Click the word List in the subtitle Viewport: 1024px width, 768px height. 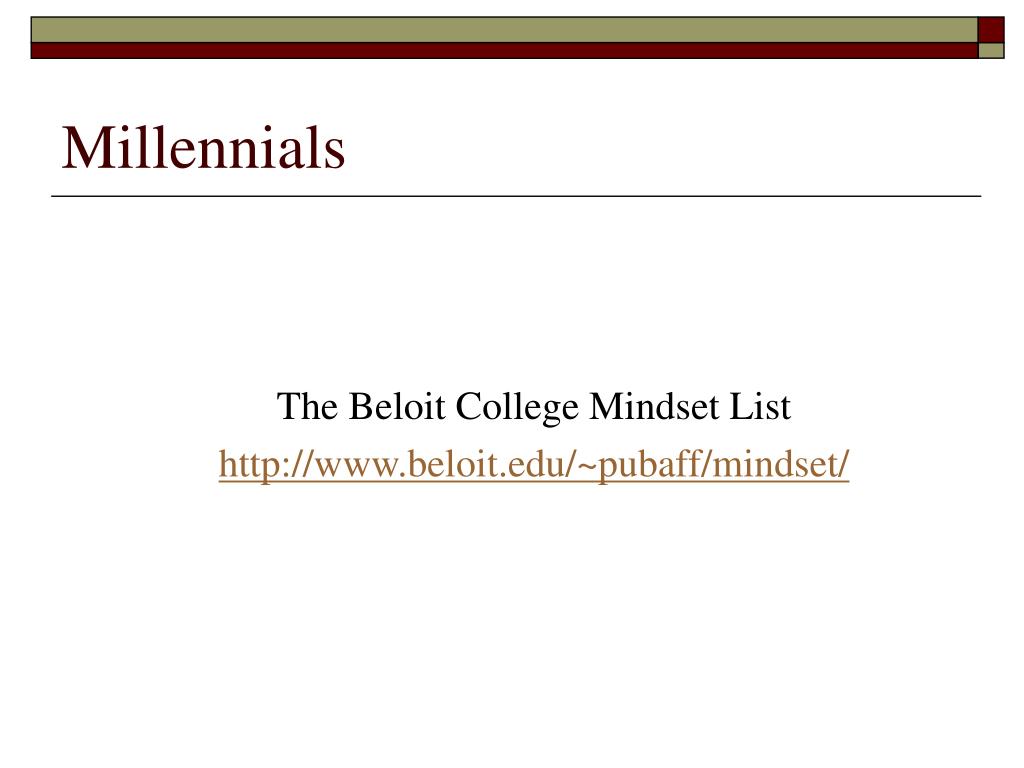[x=760, y=406]
